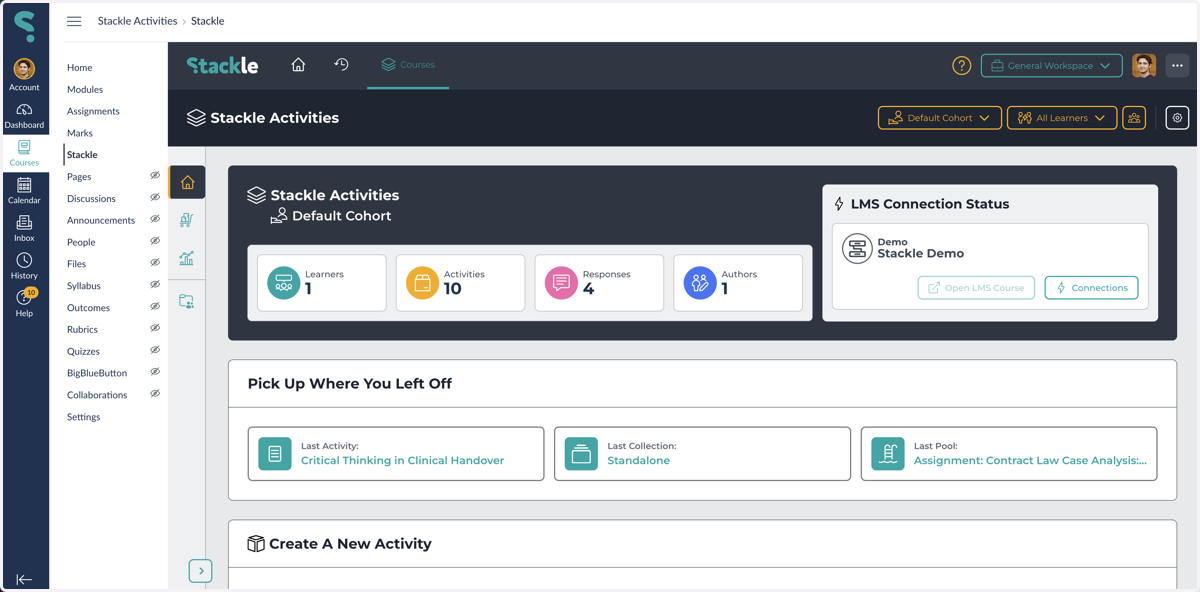The image size is (1200, 592).
Task: Toggle visibility eye icon for Syllabus
Action: pyautogui.click(x=155, y=285)
